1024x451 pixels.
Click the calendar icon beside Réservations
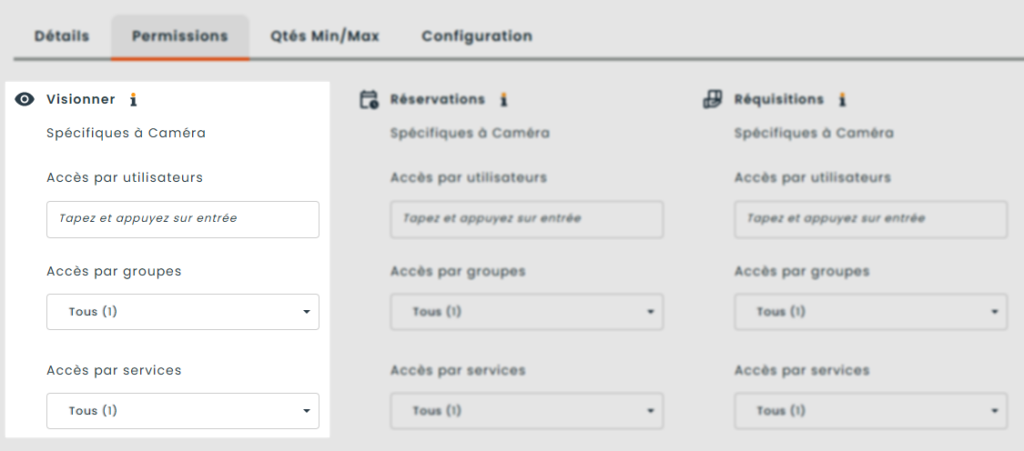pyautogui.click(x=369, y=99)
